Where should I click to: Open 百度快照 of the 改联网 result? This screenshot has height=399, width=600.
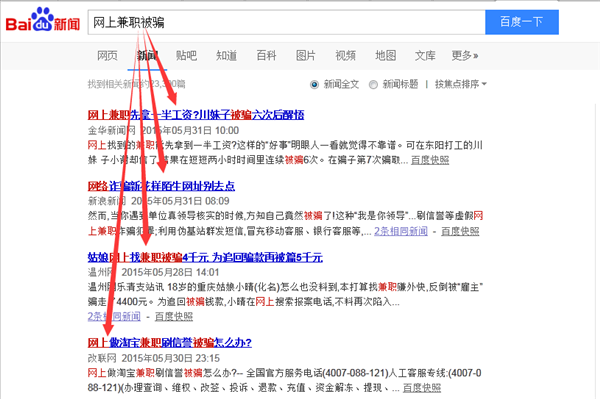422,388
